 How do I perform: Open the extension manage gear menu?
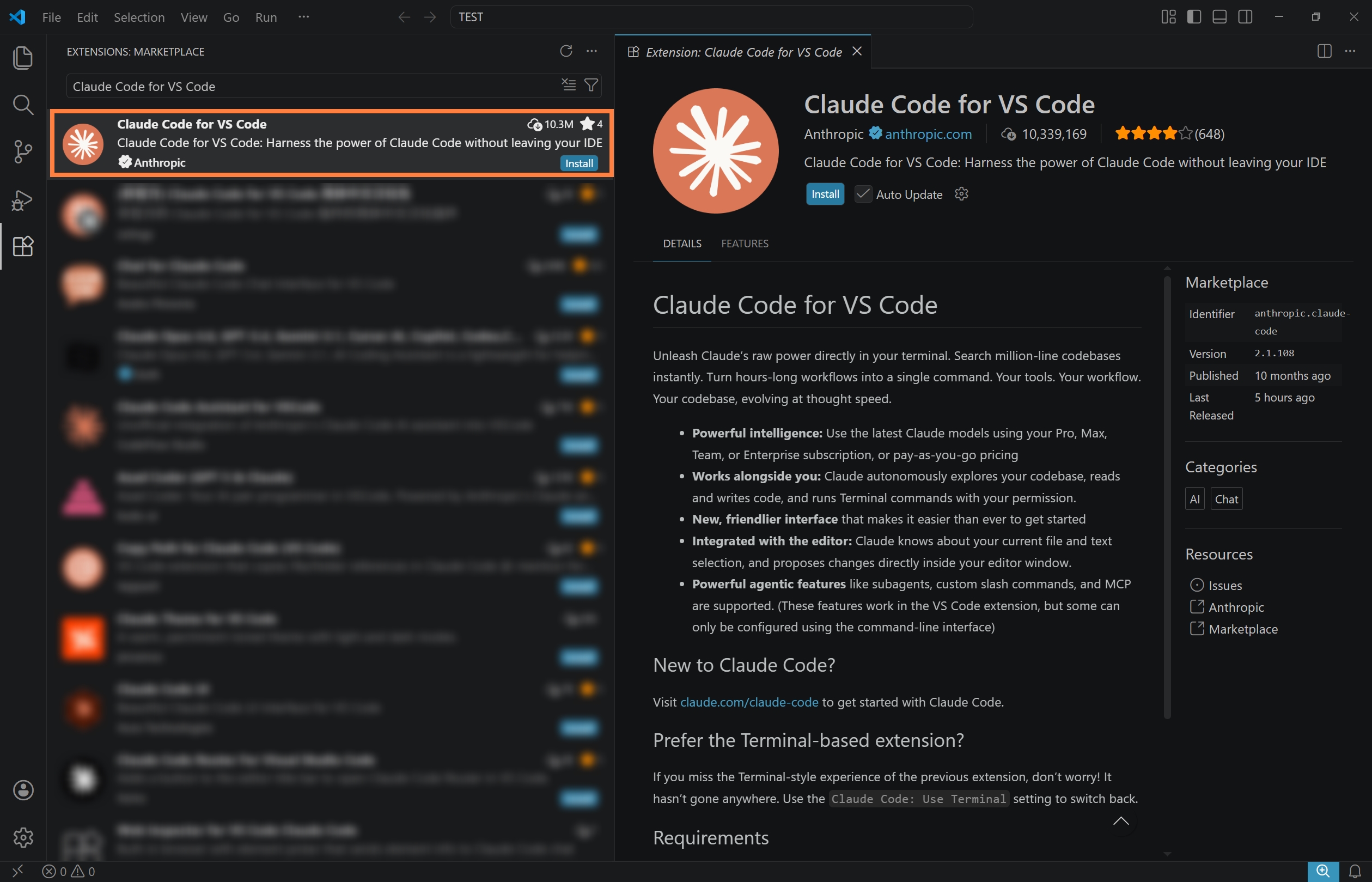961,194
